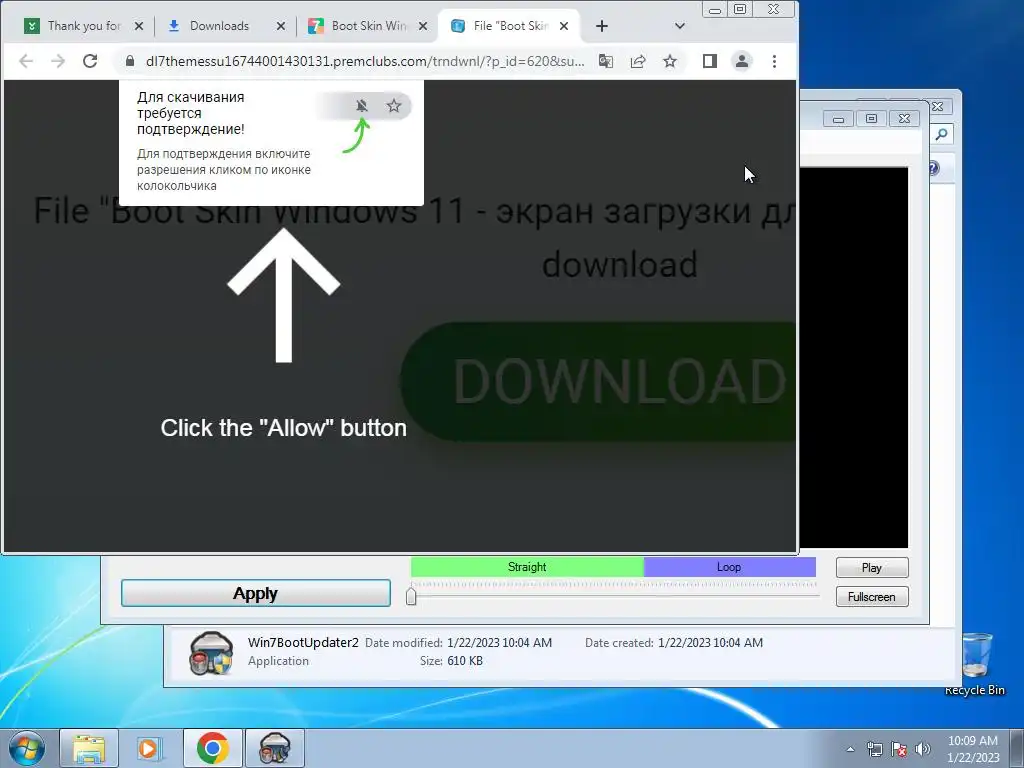Focus the address bar with premclubs.com URL
Screen dimensions: 1024x768
[365, 61]
